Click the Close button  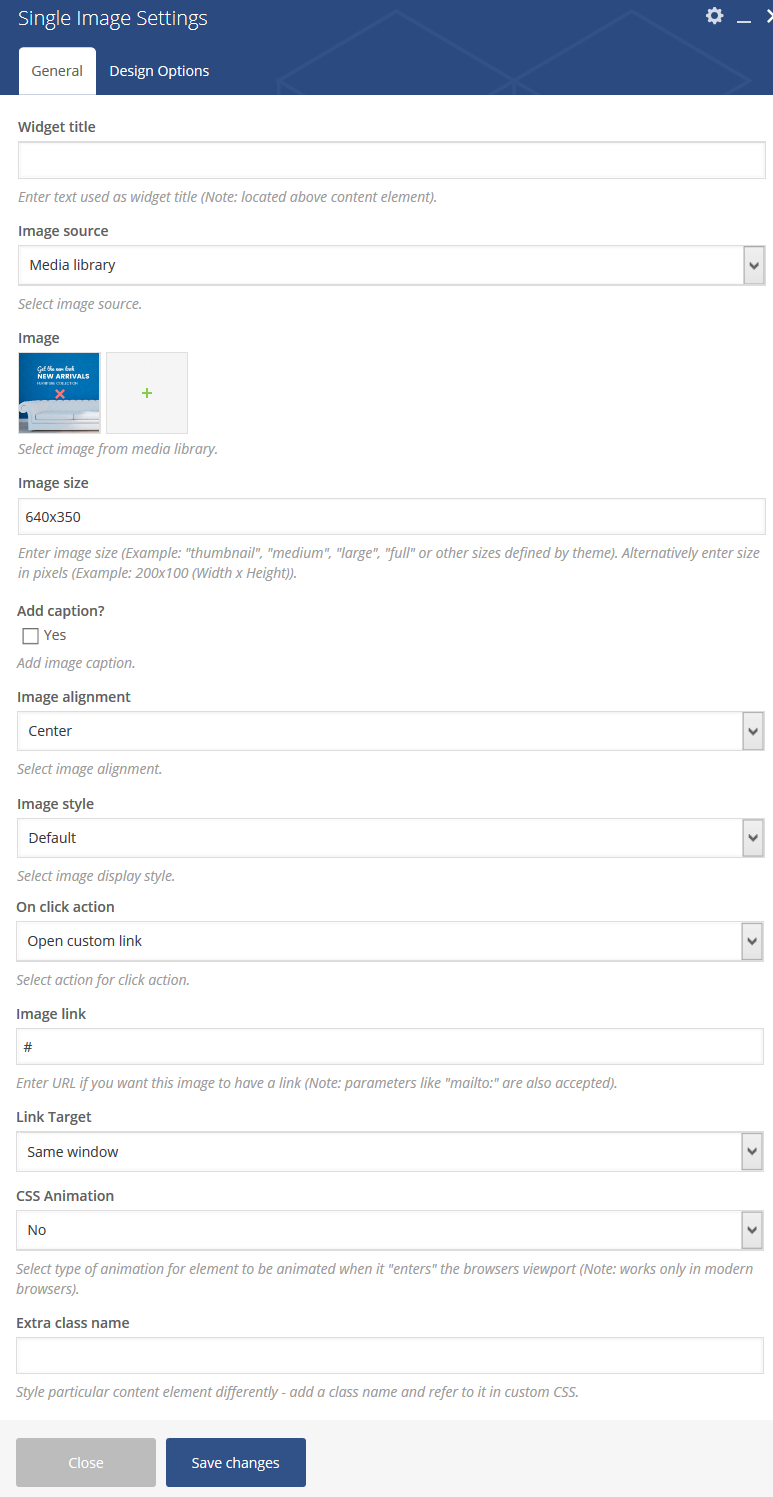tap(86, 1463)
